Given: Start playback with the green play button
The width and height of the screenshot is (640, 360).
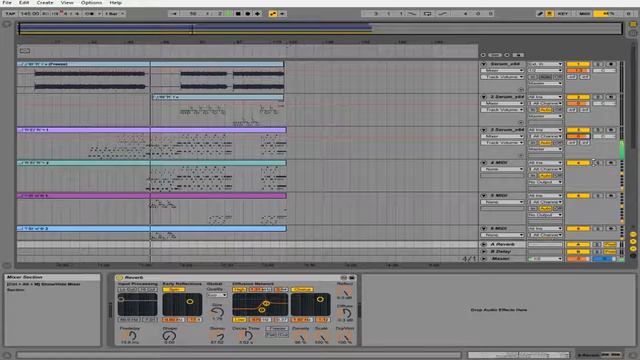Looking at the screenshot, I should click(229, 13).
